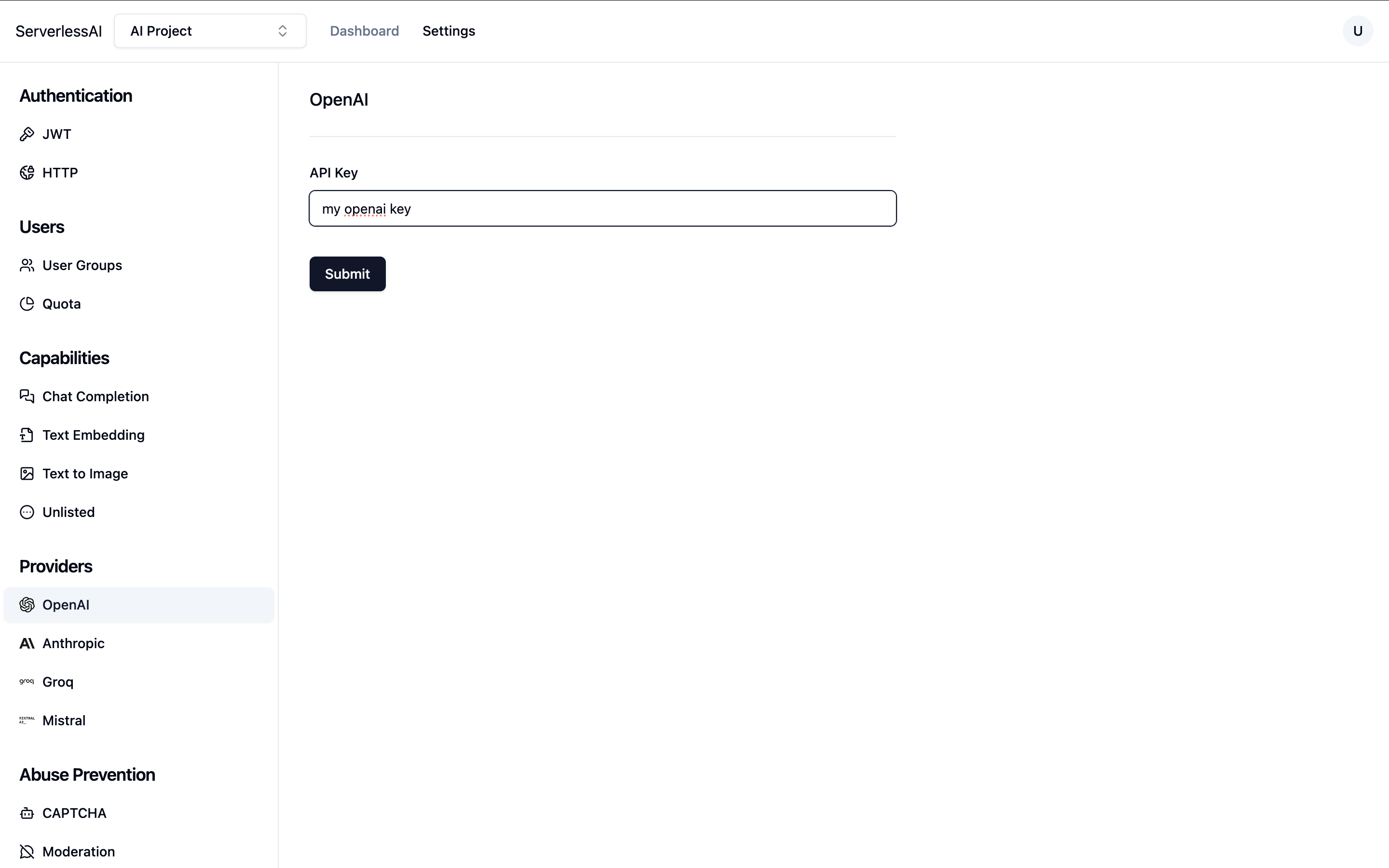
Task: Select the Groq provider
Action: click(57, 681)
